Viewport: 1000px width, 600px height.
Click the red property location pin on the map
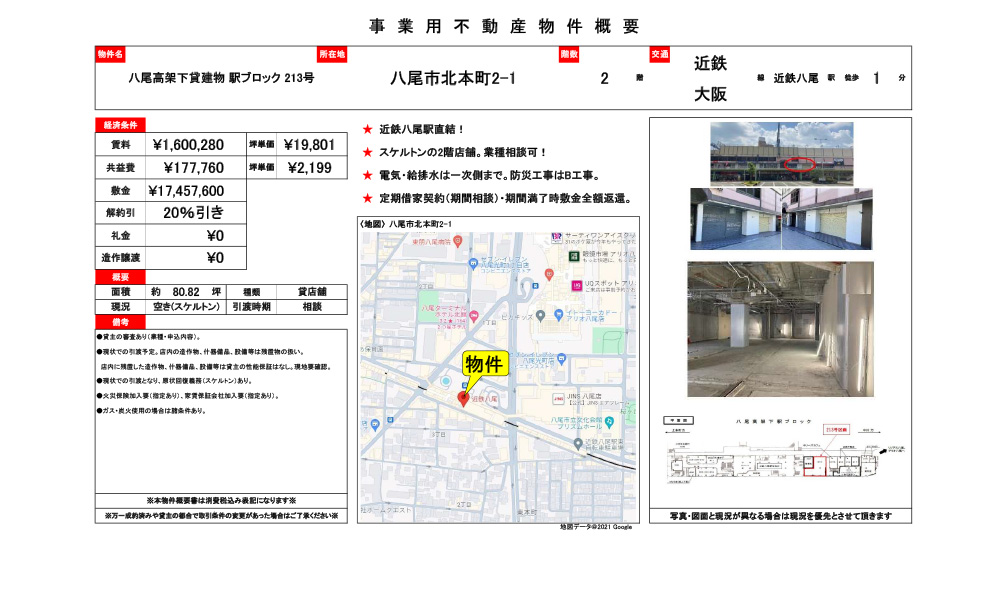pos(462,399)
